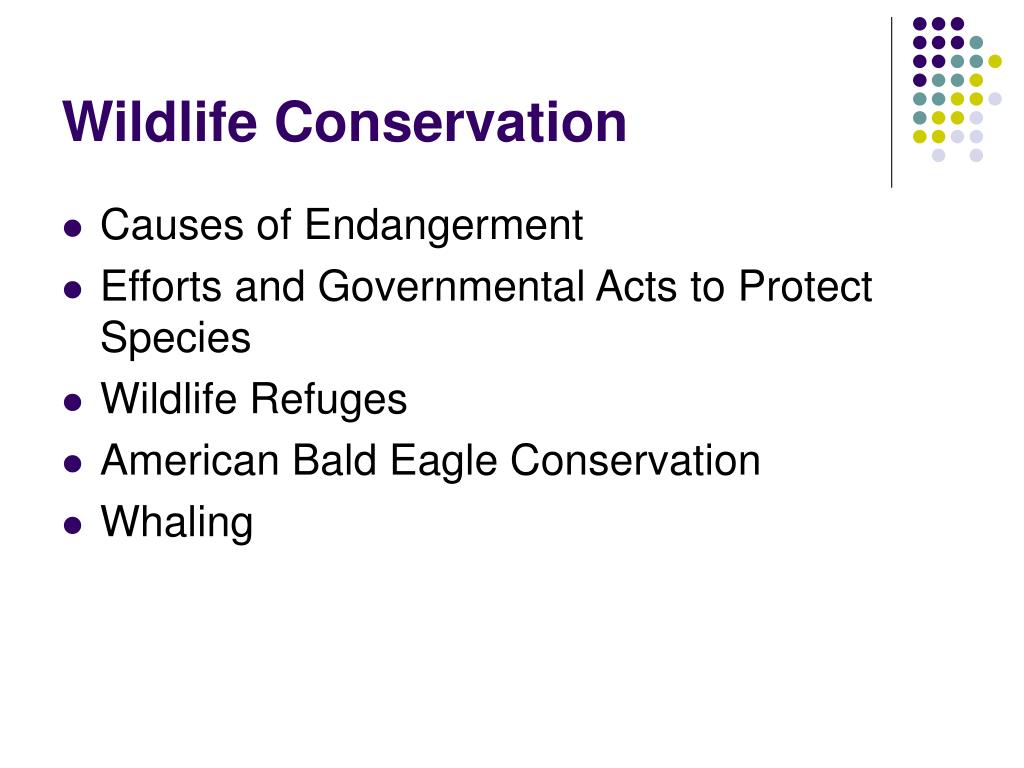
Task: Click bullet dot before Whaling
Action: 73,525
